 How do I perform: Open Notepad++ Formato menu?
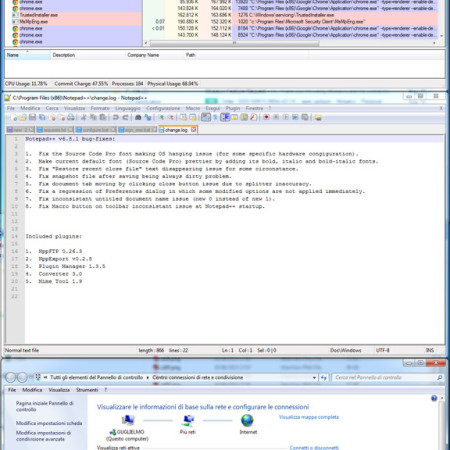(100, 108)
